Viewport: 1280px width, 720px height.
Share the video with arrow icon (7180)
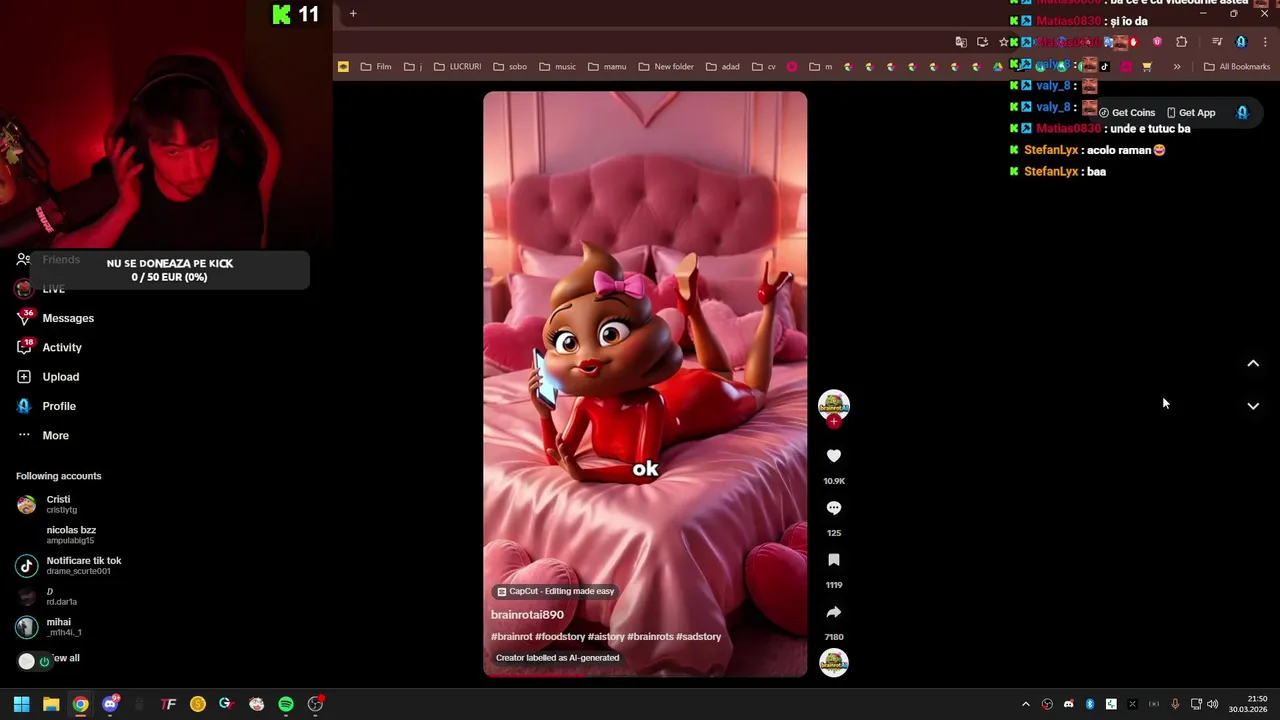[833, 612]
